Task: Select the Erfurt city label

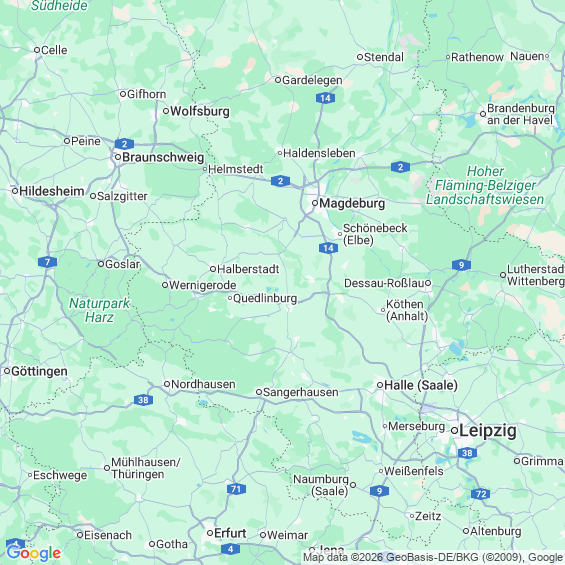Action: 230,533
